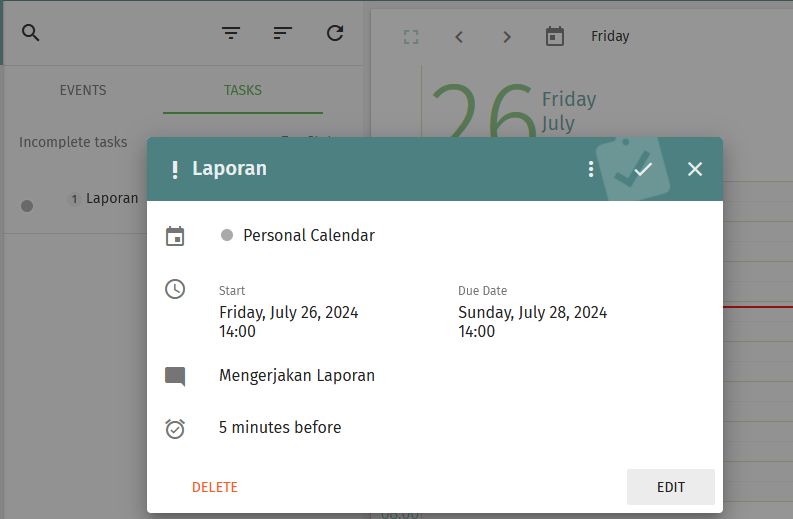Close the Laporan task dialog

[x=695, y=169]
